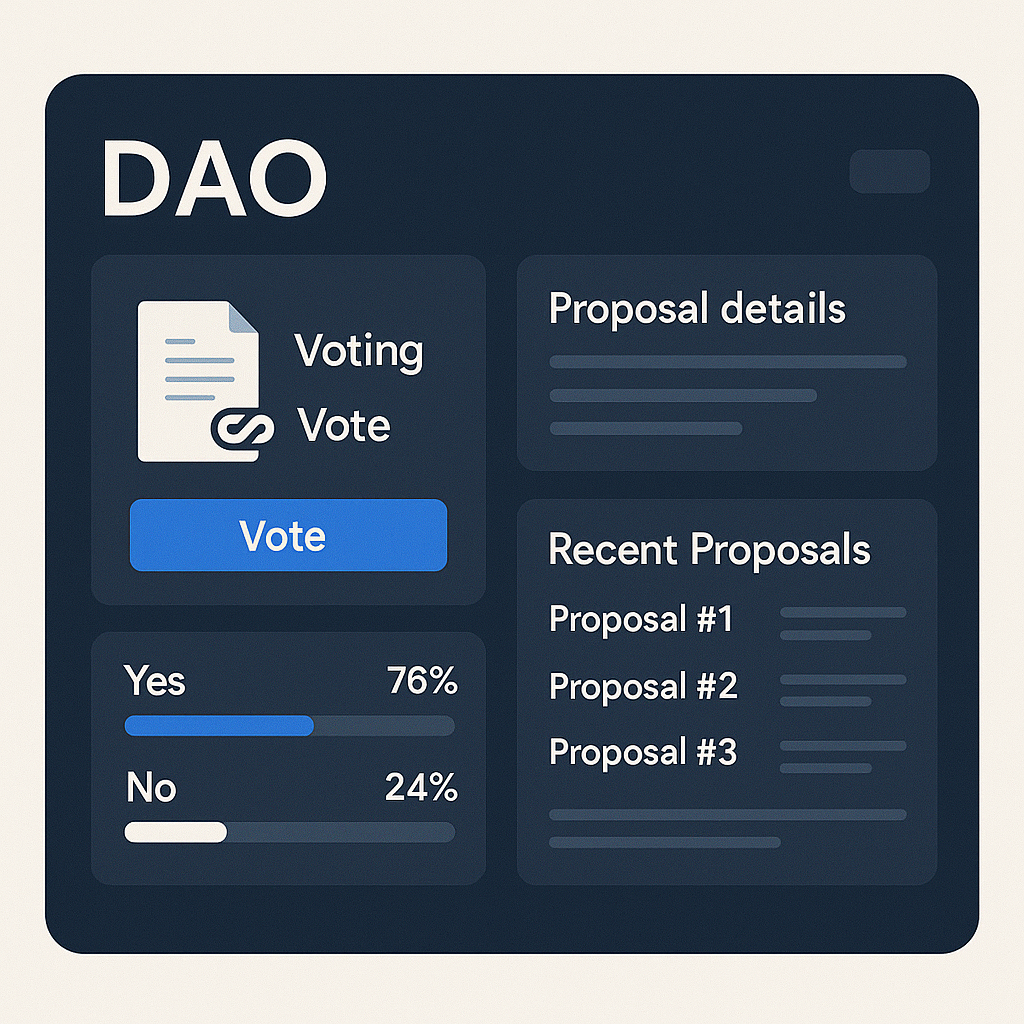Click the 76% Yes percentage

422,681
